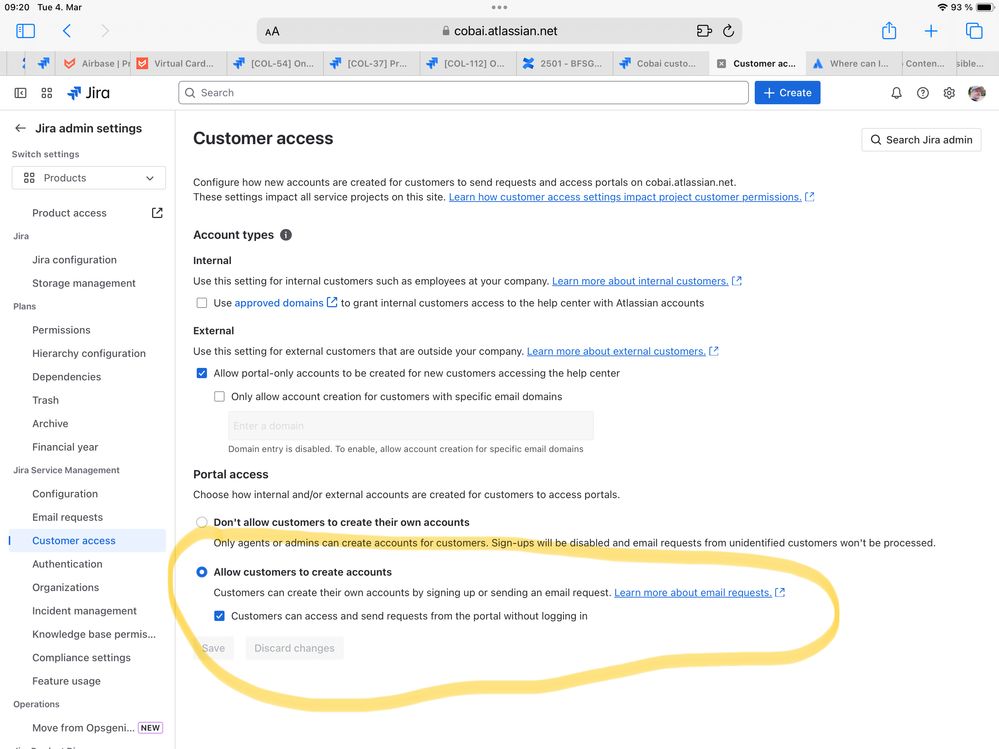Click the Enter a domain field

[411, 426]
